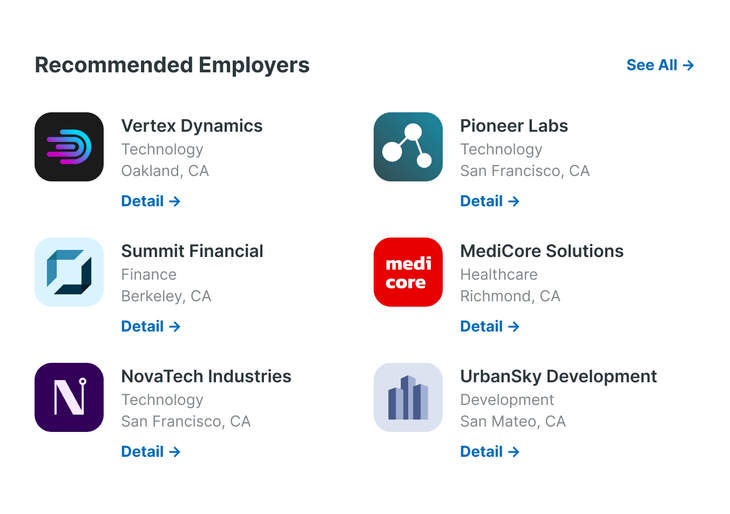Click the NovaTech Industries purple logo
Viewport: 730px width, 514px height.
coord(69,397)
